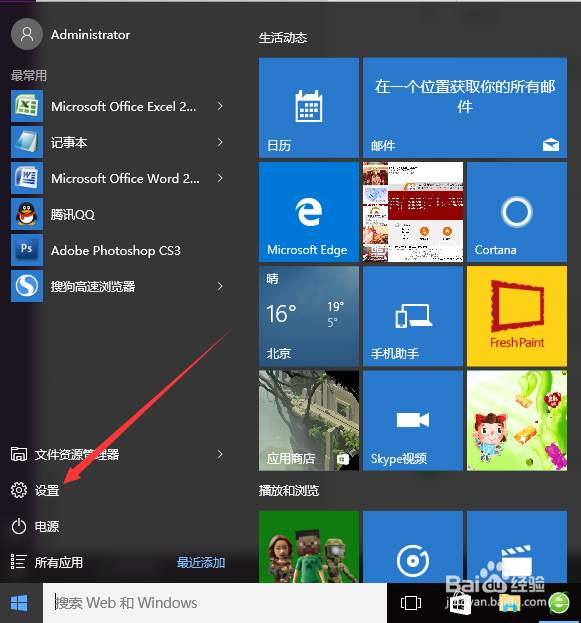The width and height of the screenshot is (581, 623).
Task: Open Task View on the taskbar
Action: tap(411, 603)
